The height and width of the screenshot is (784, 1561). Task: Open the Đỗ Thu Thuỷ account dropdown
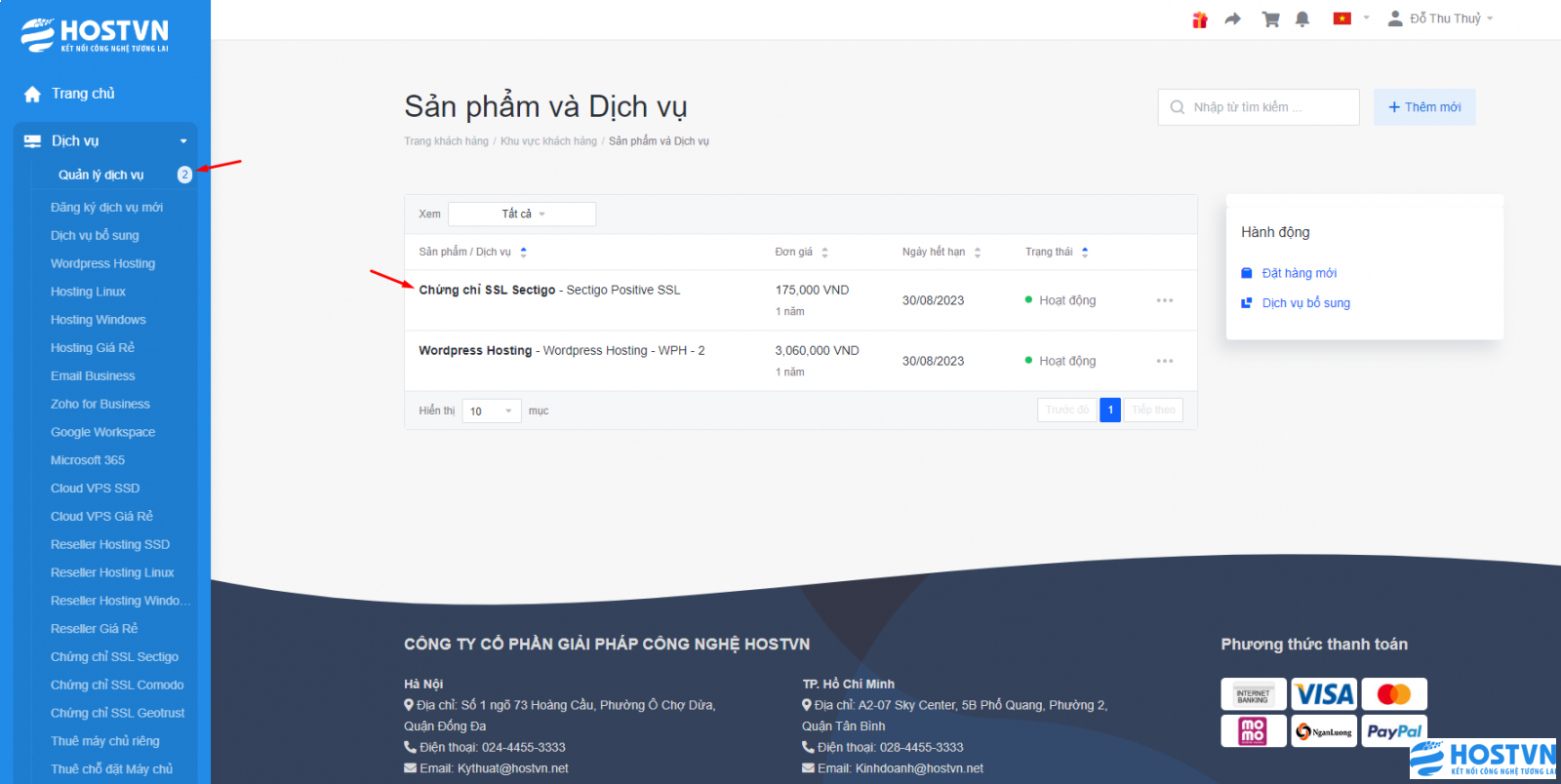pyautogui.click(x=1451, y=19)
